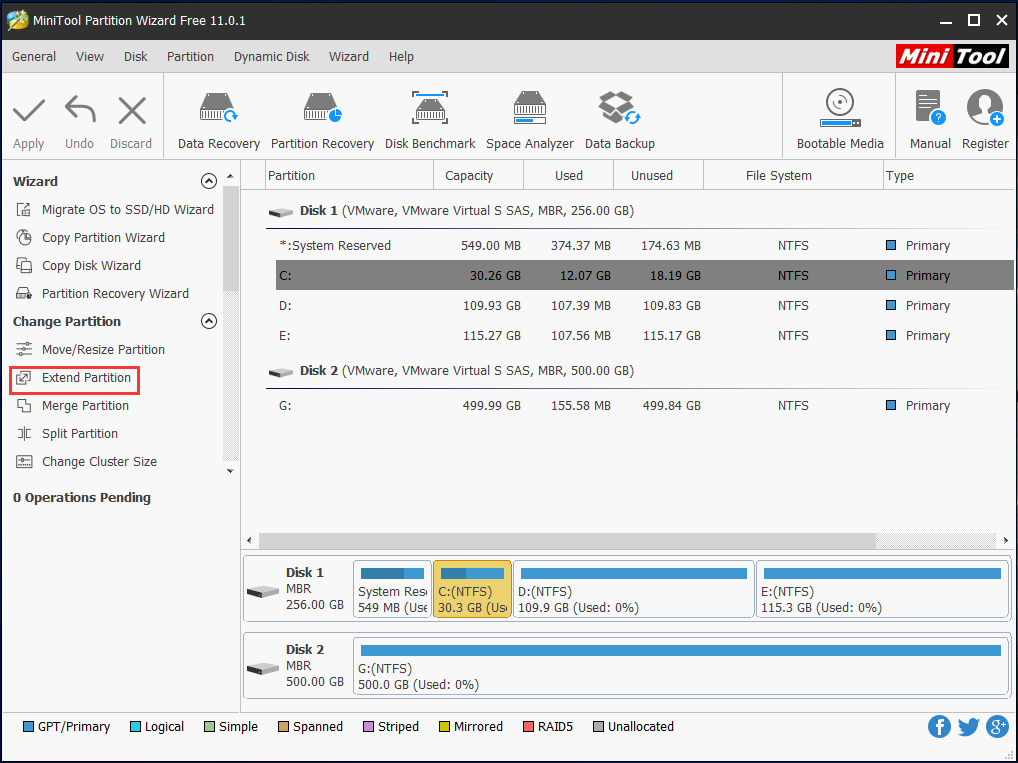The width and height of the screenshot is (1018, 763).
Task: Click the MiniTool logo
Action: pos(952,56)
